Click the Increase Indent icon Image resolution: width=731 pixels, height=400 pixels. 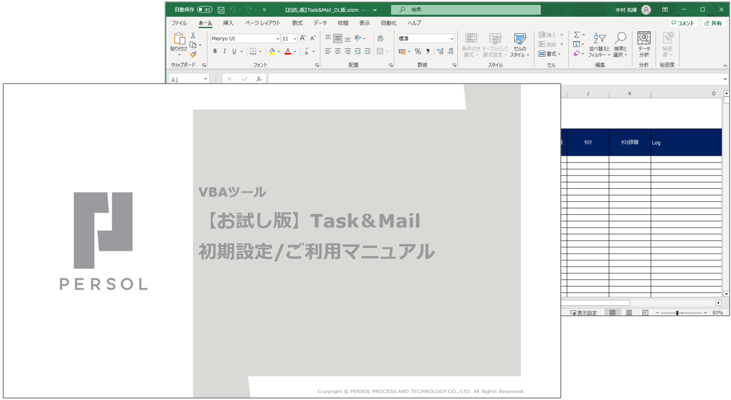[x=367, y=51]
